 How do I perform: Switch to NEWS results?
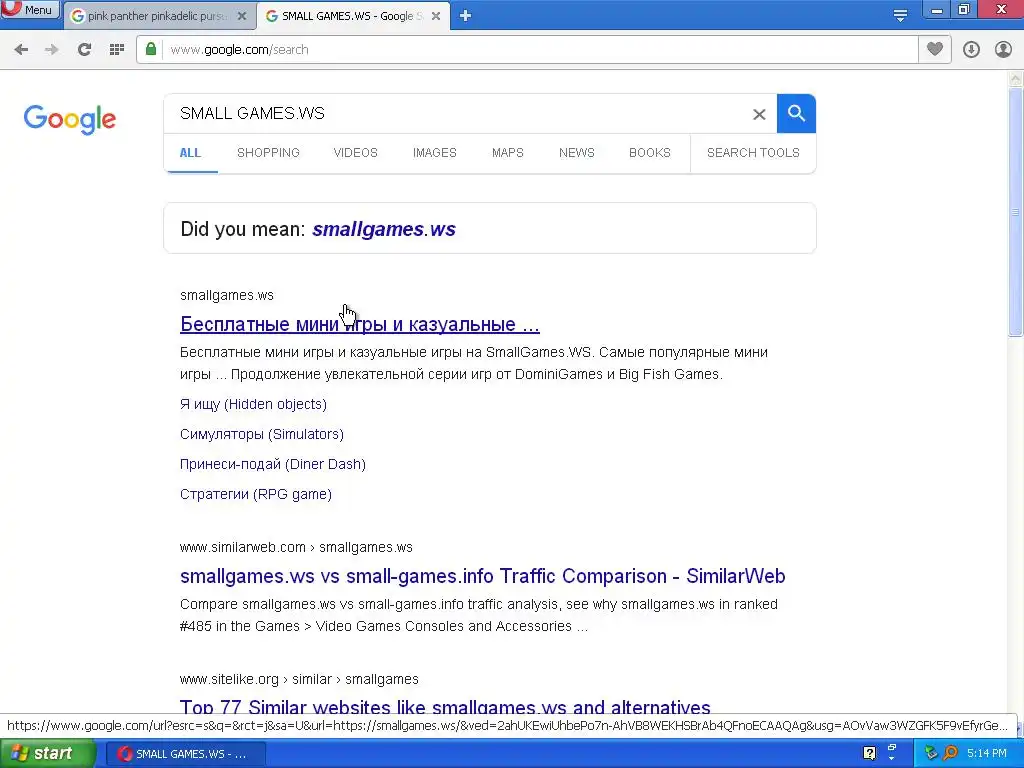pos(577,153)
